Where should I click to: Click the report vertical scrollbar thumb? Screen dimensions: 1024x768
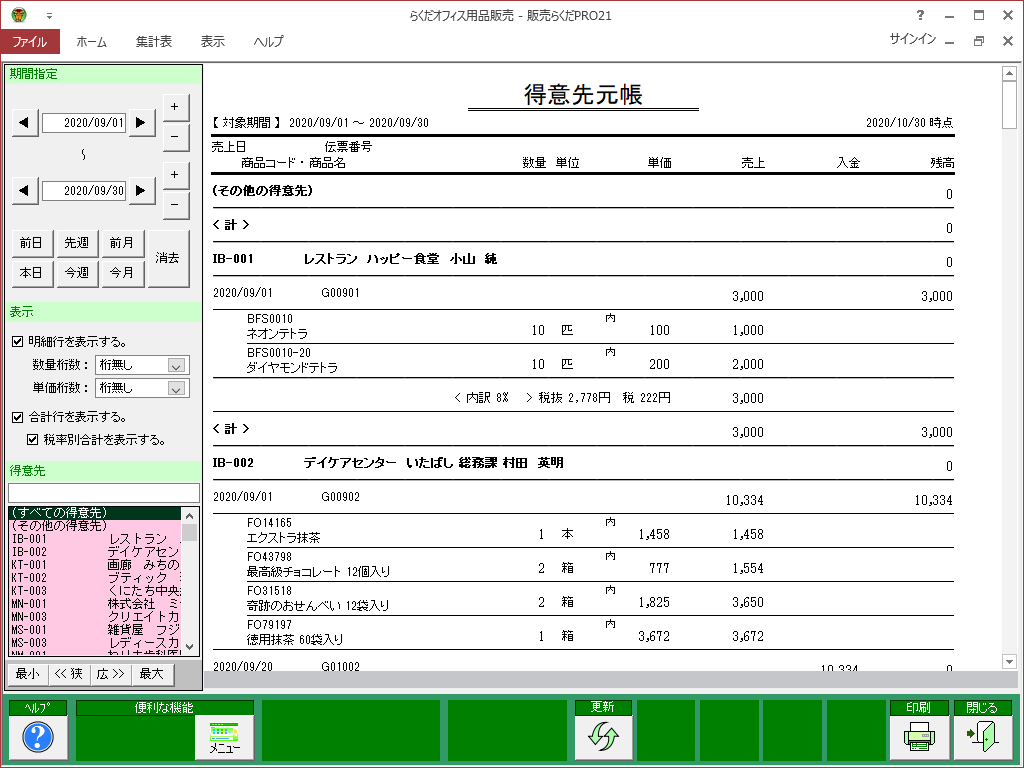click(1009, 104)
